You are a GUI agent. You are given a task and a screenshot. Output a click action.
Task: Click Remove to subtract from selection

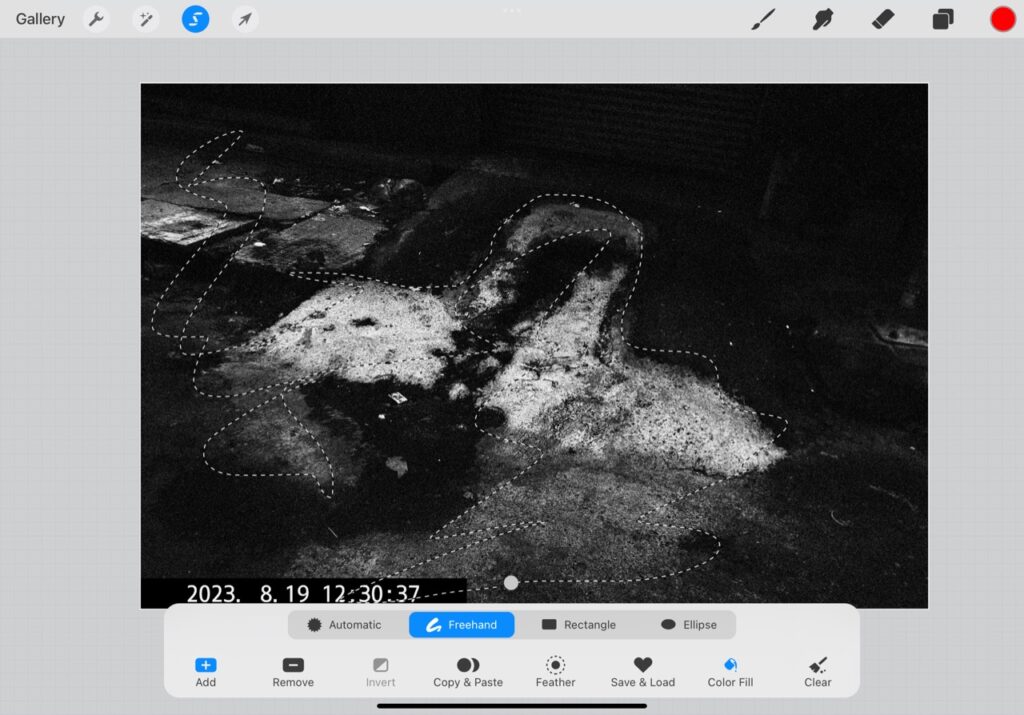(293, 671)
